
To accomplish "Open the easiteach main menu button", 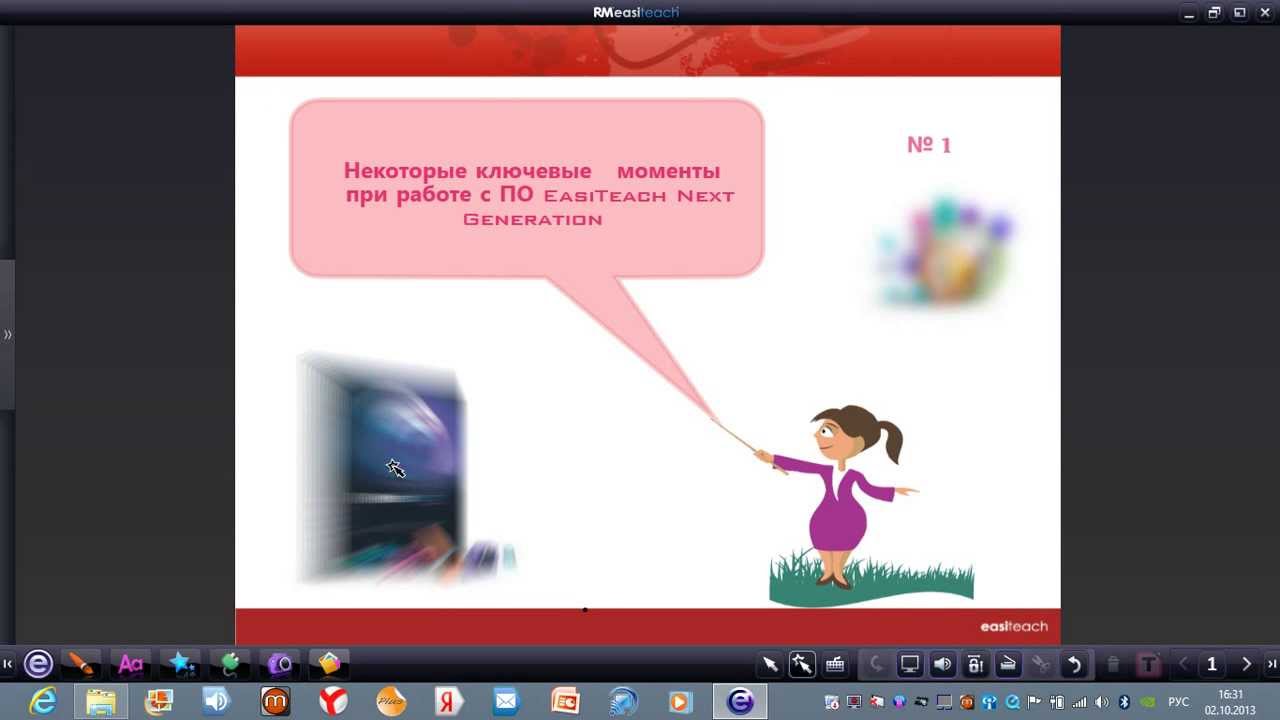I will [38, 664].
